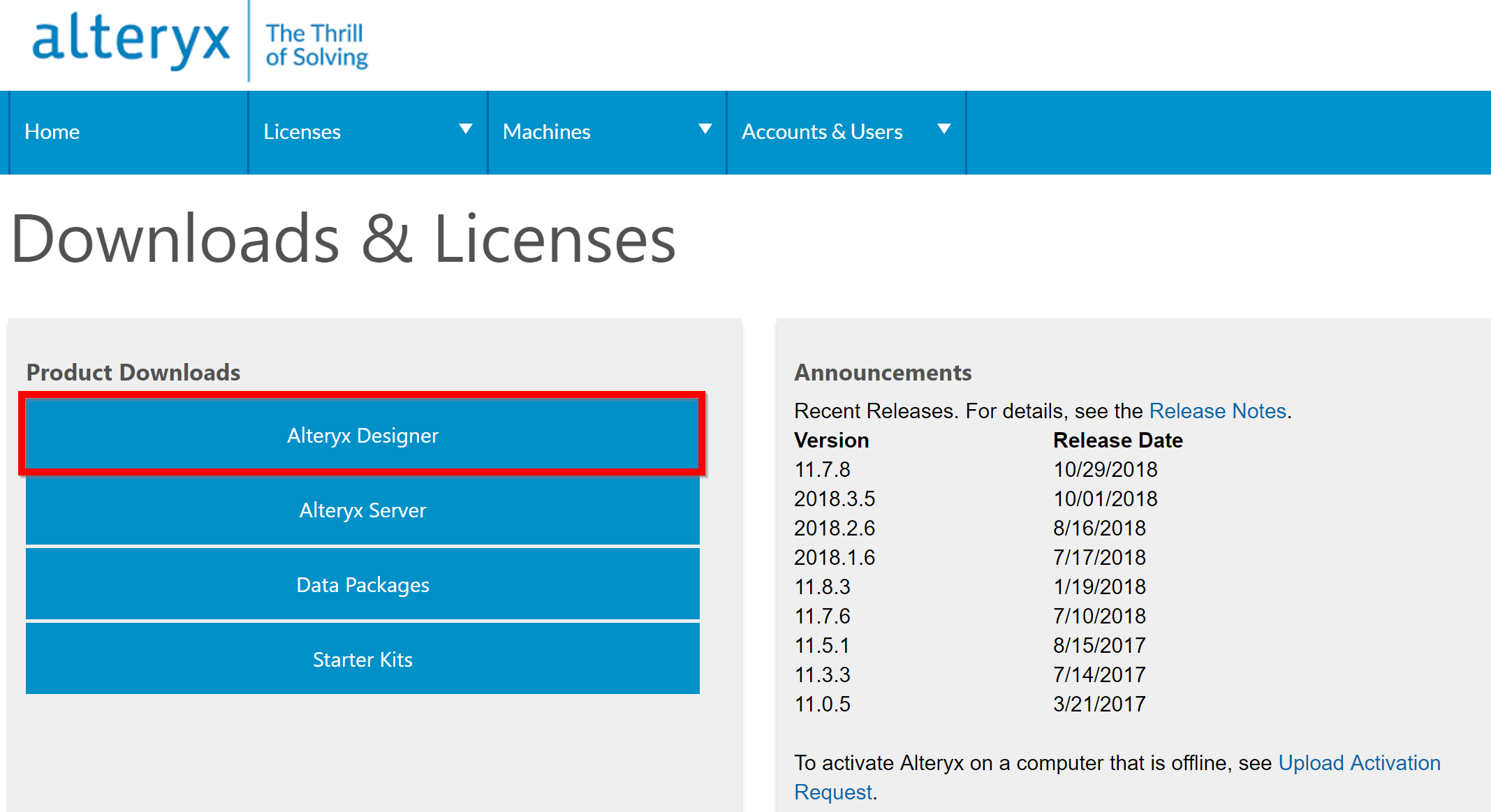Click the Release Date column header
The width and height of the screenshot is (1491, 812).
click(1117, 440)
